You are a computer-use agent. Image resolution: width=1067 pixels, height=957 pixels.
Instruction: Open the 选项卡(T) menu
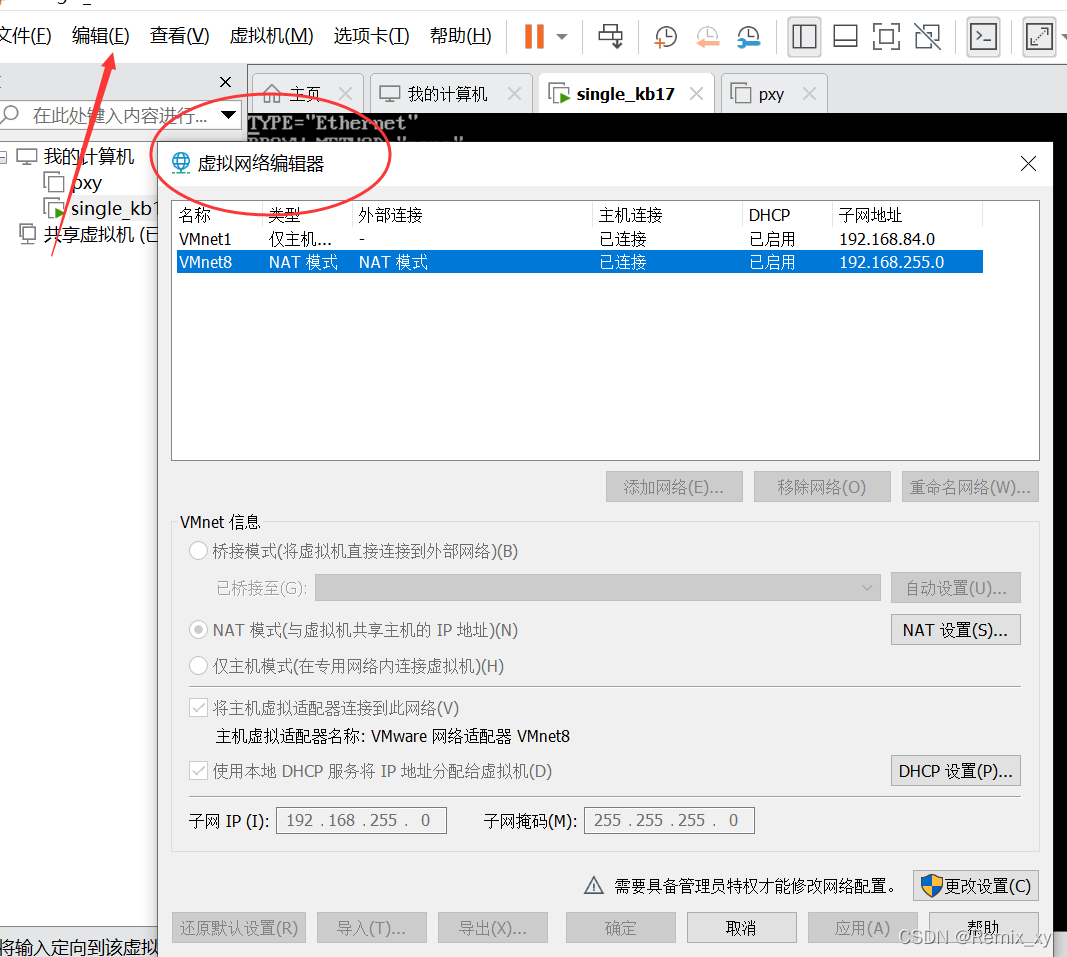[x=371, y=35]
